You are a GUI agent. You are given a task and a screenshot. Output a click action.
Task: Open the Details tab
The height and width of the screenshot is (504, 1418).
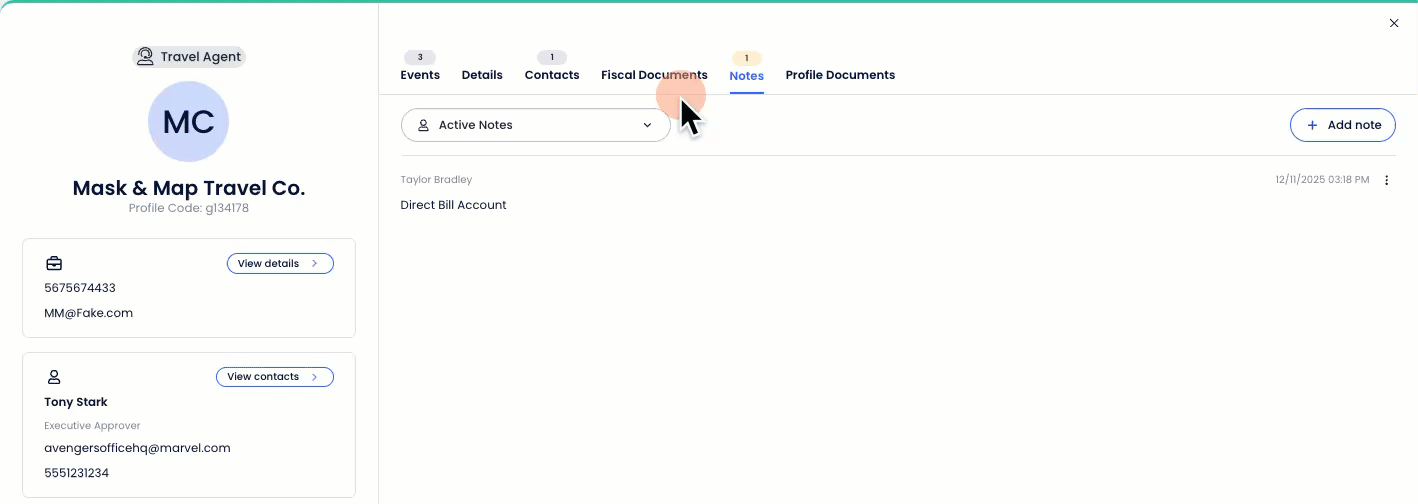tap(482, 75)
